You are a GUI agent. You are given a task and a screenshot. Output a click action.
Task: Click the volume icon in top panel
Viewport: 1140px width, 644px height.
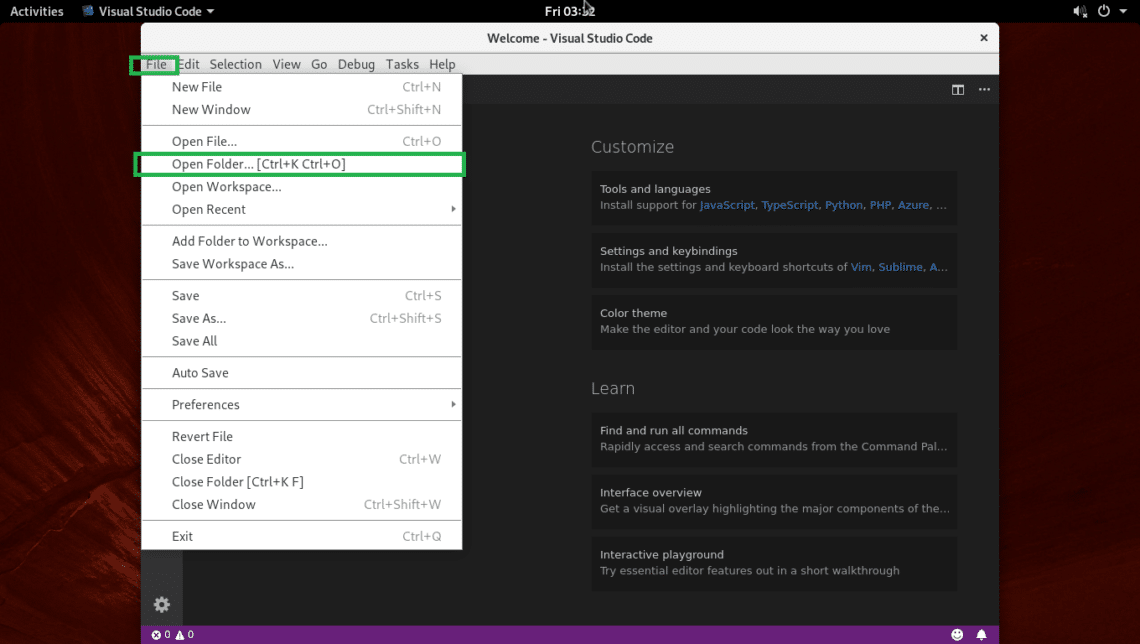(x=1080, y=11)
